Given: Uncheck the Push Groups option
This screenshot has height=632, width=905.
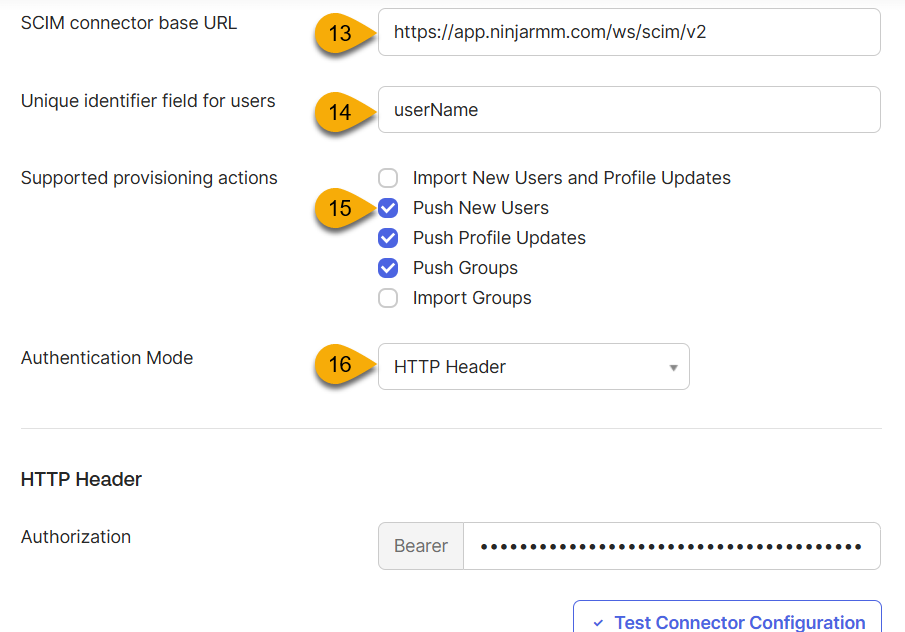Looking at the screenshot, I should click(388, 268).
